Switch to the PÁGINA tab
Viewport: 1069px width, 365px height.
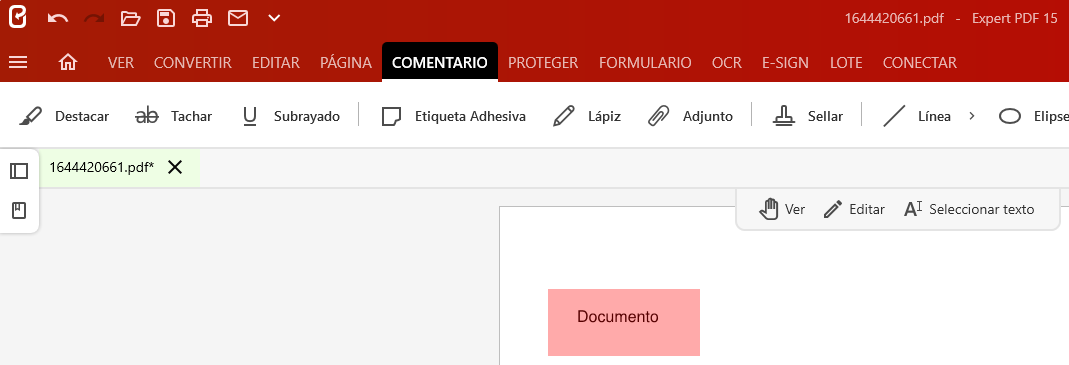pyautogui.click(x=346, y=63)
